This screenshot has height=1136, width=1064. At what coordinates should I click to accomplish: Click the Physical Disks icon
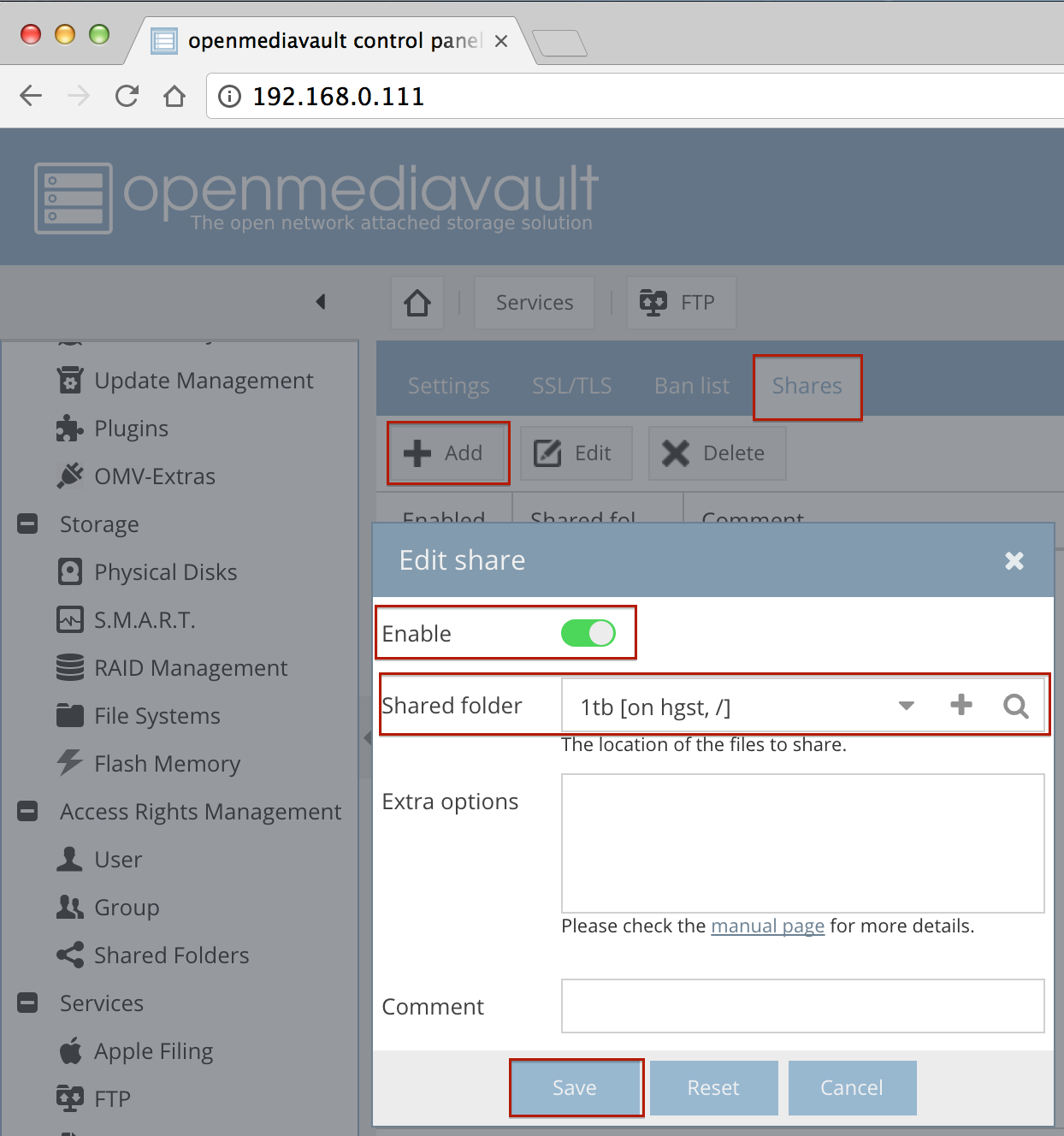tap(70, 571)
